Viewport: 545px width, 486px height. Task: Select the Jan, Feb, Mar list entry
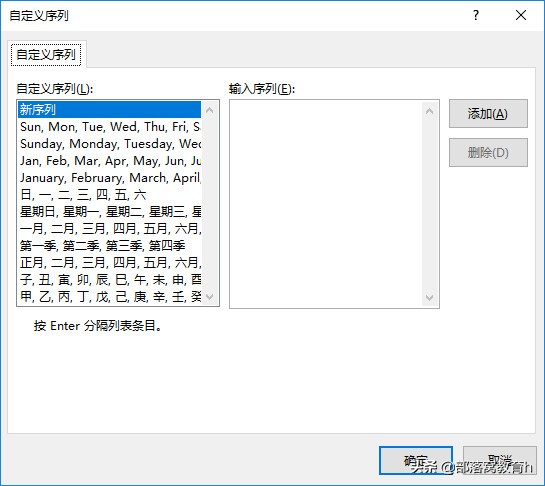coord(109,161)
